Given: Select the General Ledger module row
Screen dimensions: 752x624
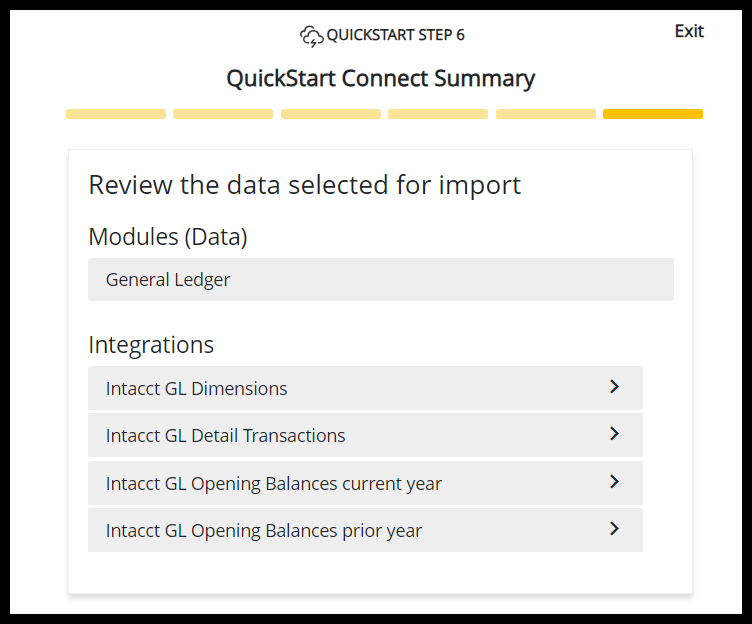Looking at the screenshot, I should click(x=380, y=280).
